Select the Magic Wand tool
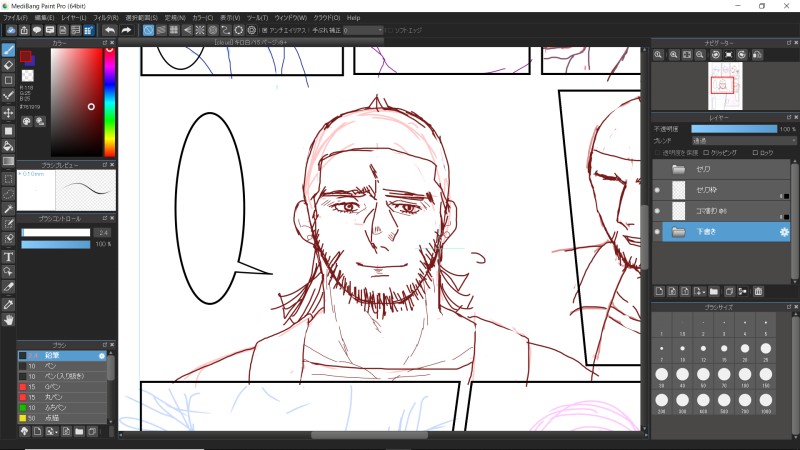Viewport: 800px width, 450px height. tap(8, 209)
